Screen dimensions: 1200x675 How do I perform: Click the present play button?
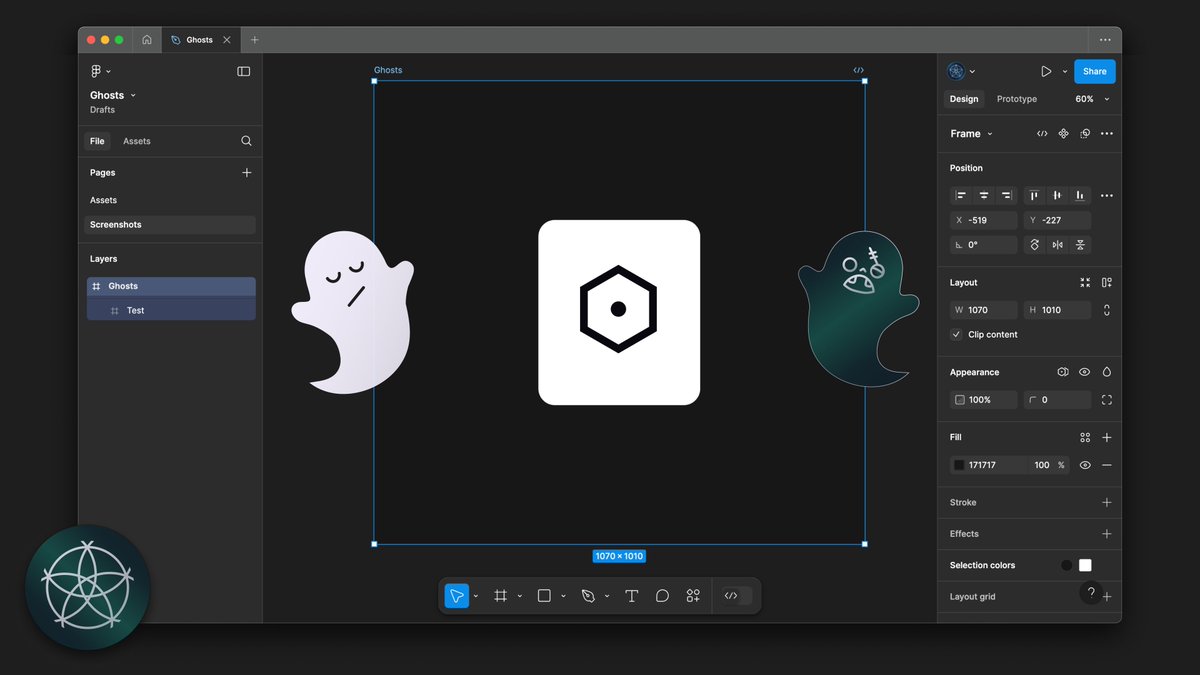tap(1046, 71)
